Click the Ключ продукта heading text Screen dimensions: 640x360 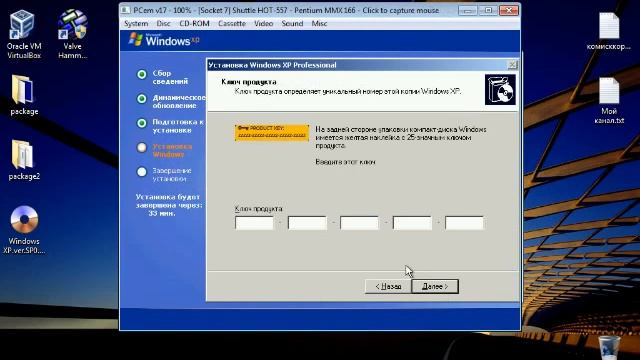tap(249, 82)
